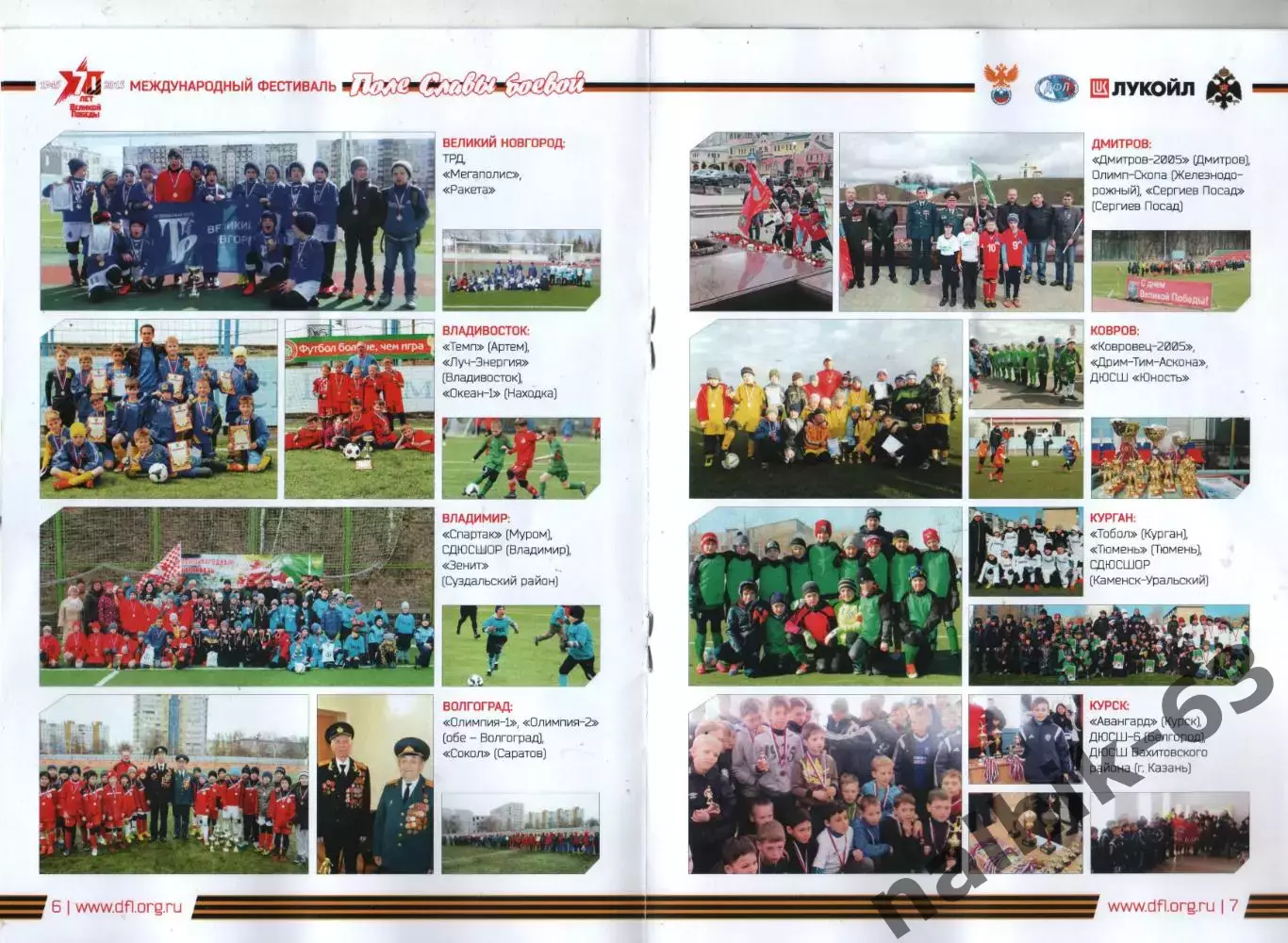Select the 'Владивосток' heading
This screenshot has width=1288, height=943.
[x=486, y=331]
